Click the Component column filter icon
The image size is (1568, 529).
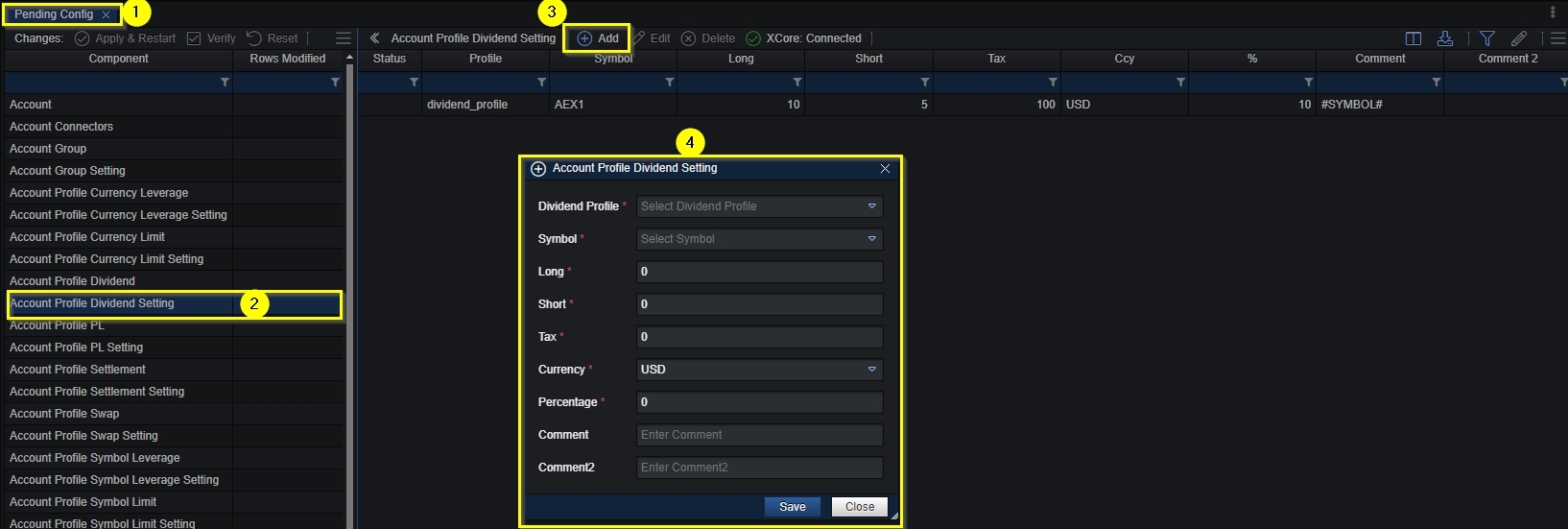[225, 83]
